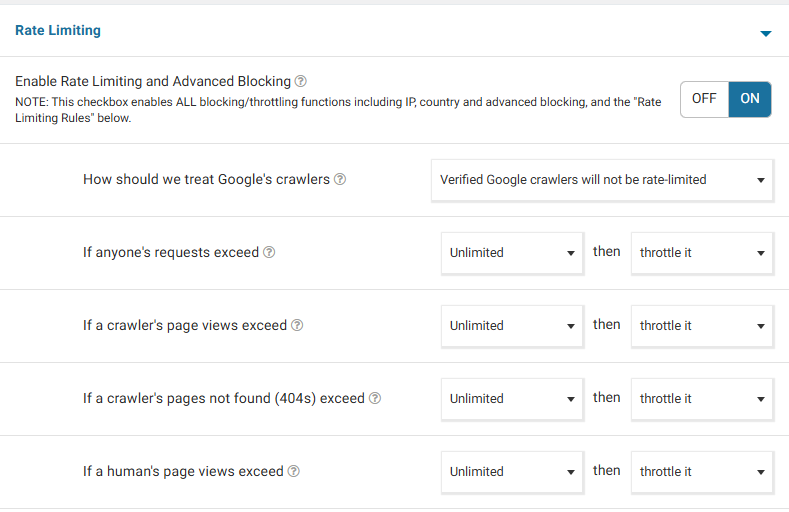Switch rate limiting toggle to ON
789x512 pixels.
click(750, 99)
